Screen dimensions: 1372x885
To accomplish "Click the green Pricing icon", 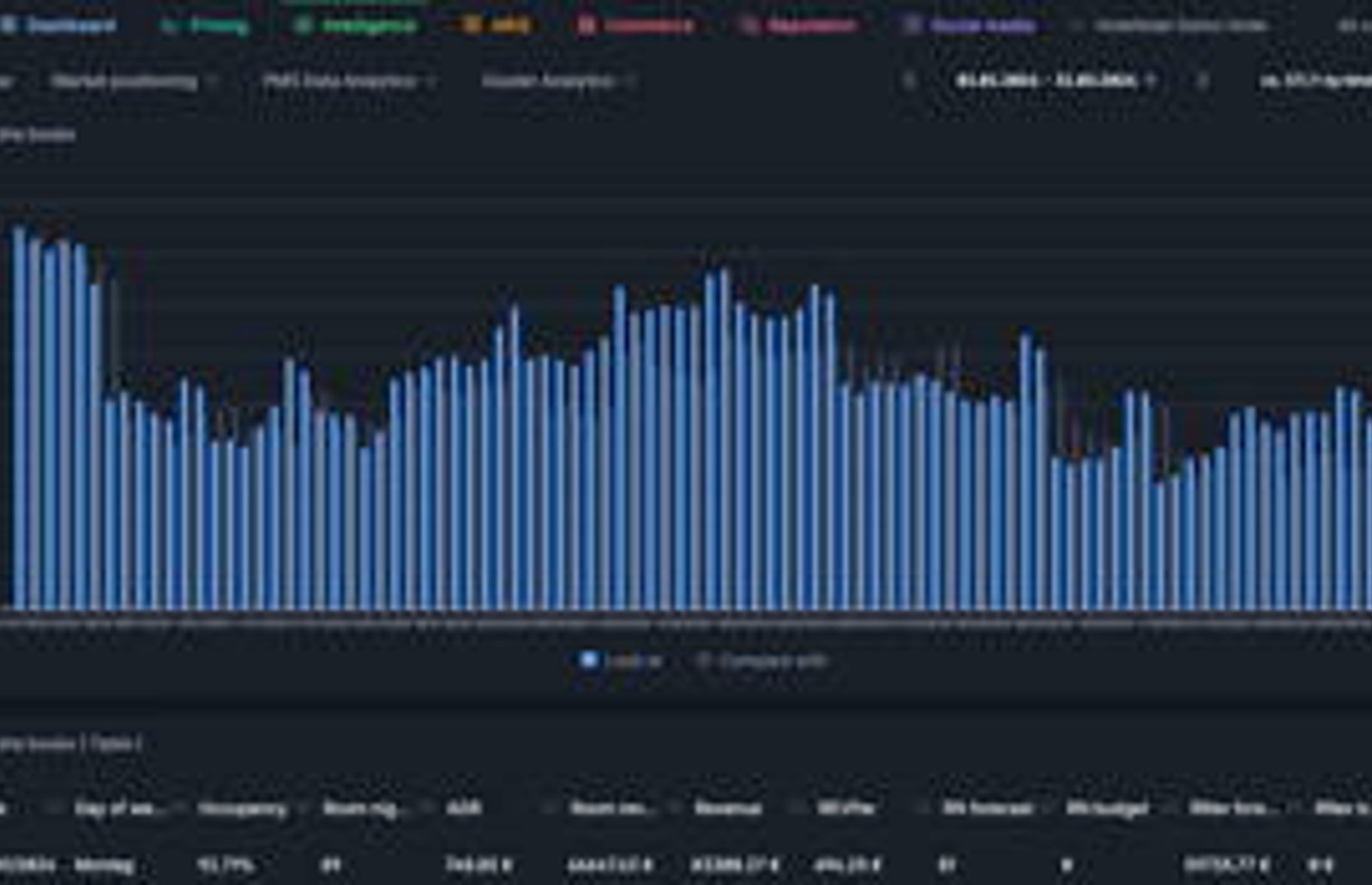I will point(170,26).
